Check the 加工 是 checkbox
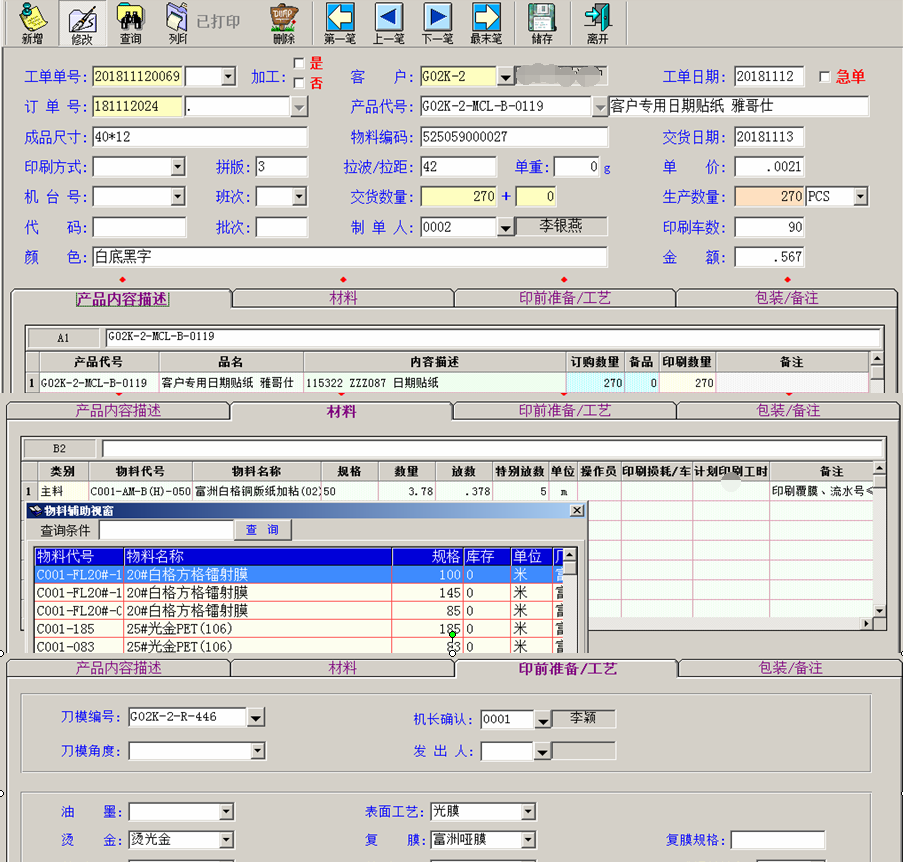Viewport: 903px width, 862px height. (x=298, y=63)
